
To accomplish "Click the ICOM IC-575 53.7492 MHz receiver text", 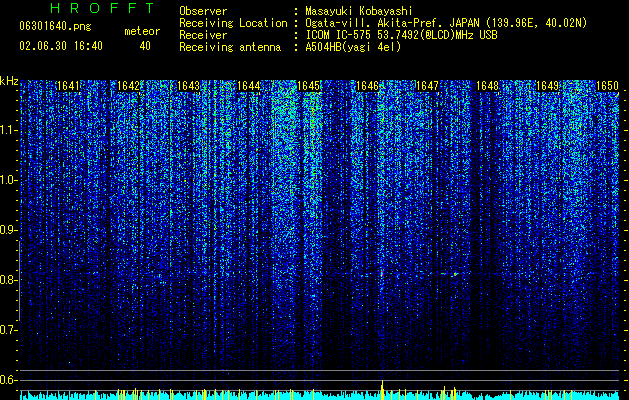I will 401,35.
